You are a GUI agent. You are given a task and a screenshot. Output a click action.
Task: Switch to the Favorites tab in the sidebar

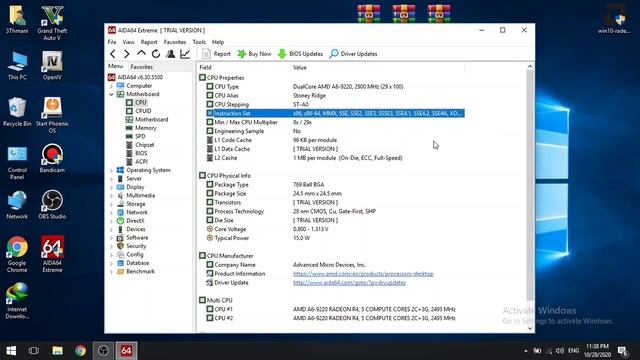(142, 67)
